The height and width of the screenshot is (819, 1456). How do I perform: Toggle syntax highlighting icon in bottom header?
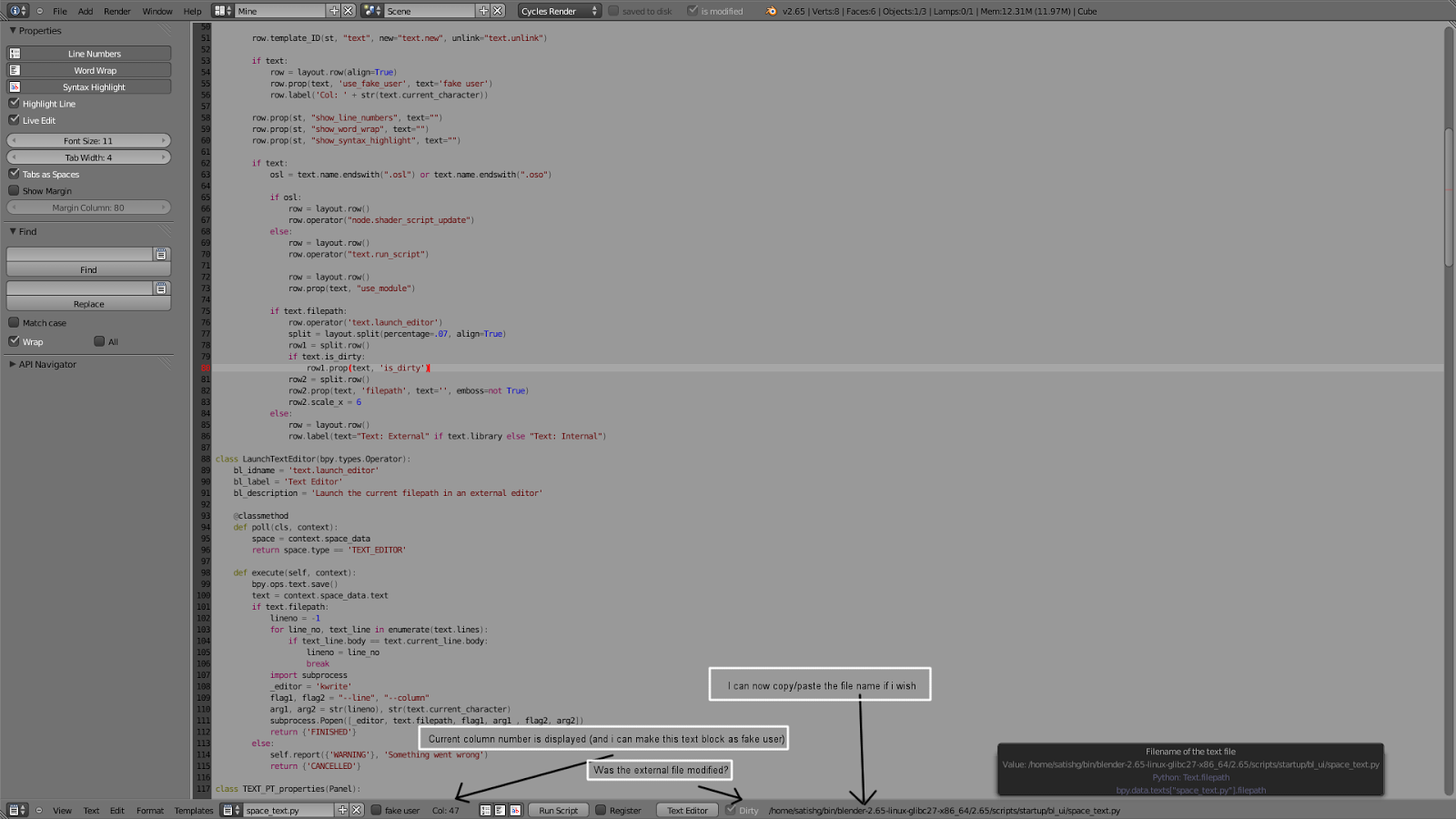[x=515, y=810]
